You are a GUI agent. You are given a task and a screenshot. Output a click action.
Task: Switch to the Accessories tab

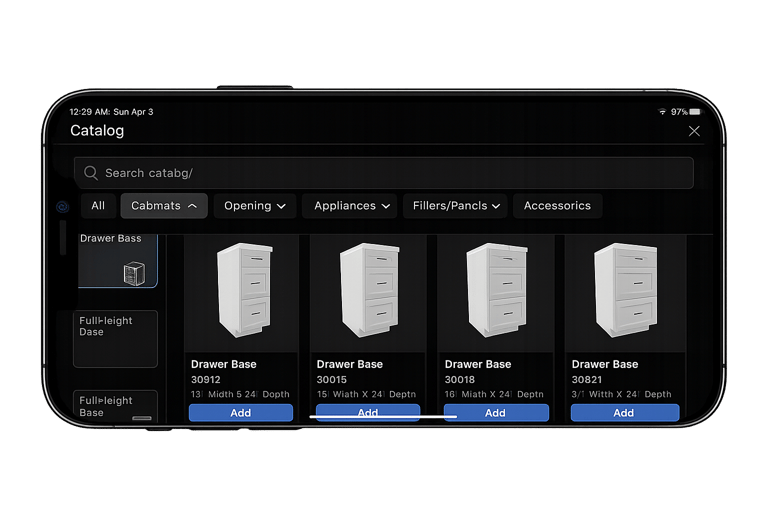coord(557,206)
